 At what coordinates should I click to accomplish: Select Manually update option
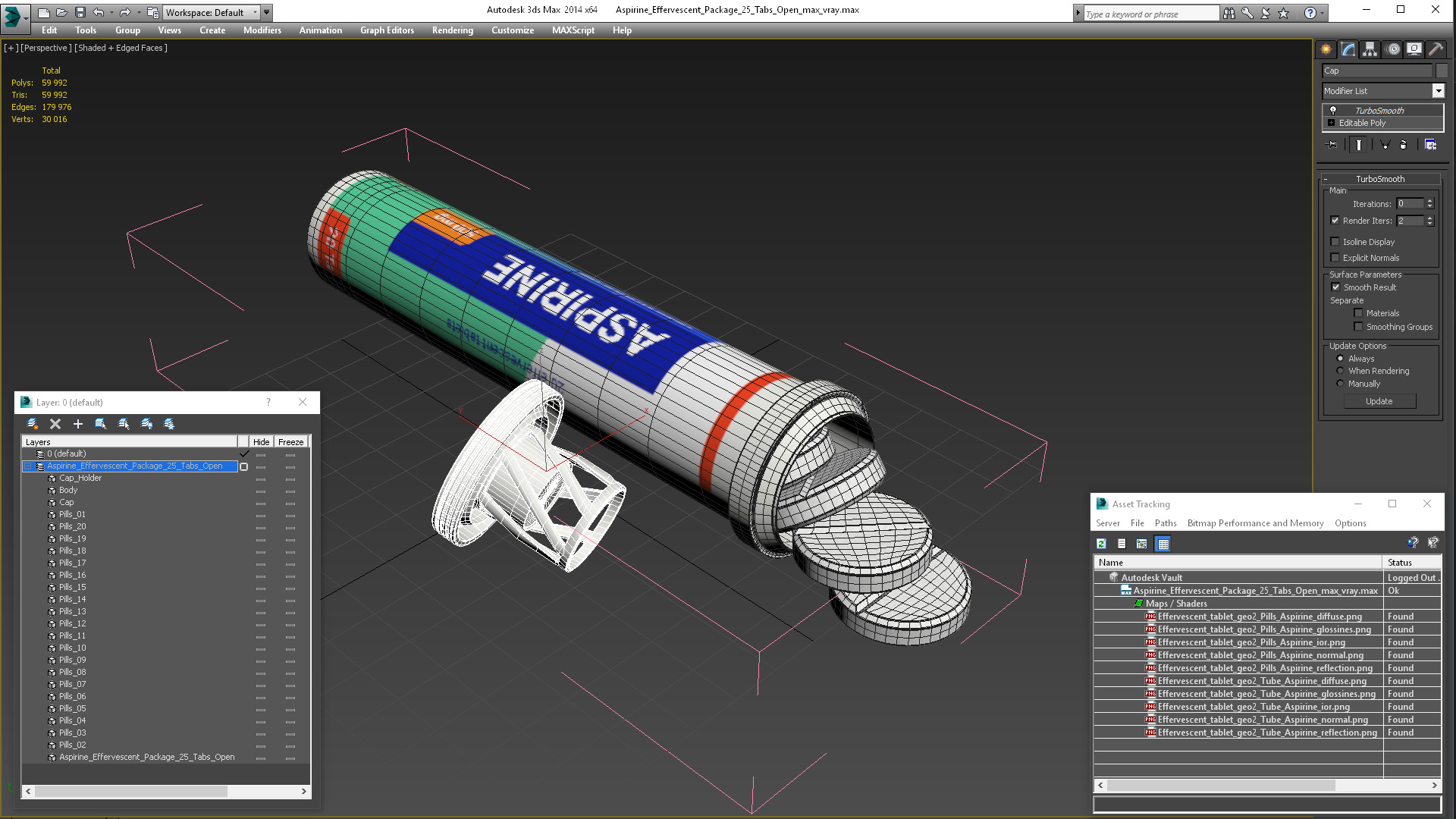[1340, 384]
